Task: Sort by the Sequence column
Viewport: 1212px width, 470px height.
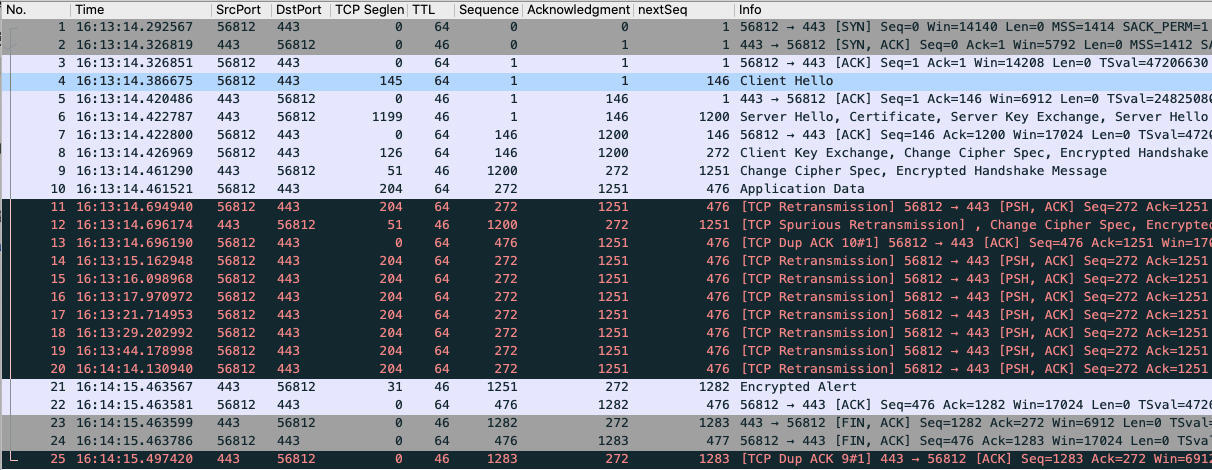Action: [x=486, y=9]
